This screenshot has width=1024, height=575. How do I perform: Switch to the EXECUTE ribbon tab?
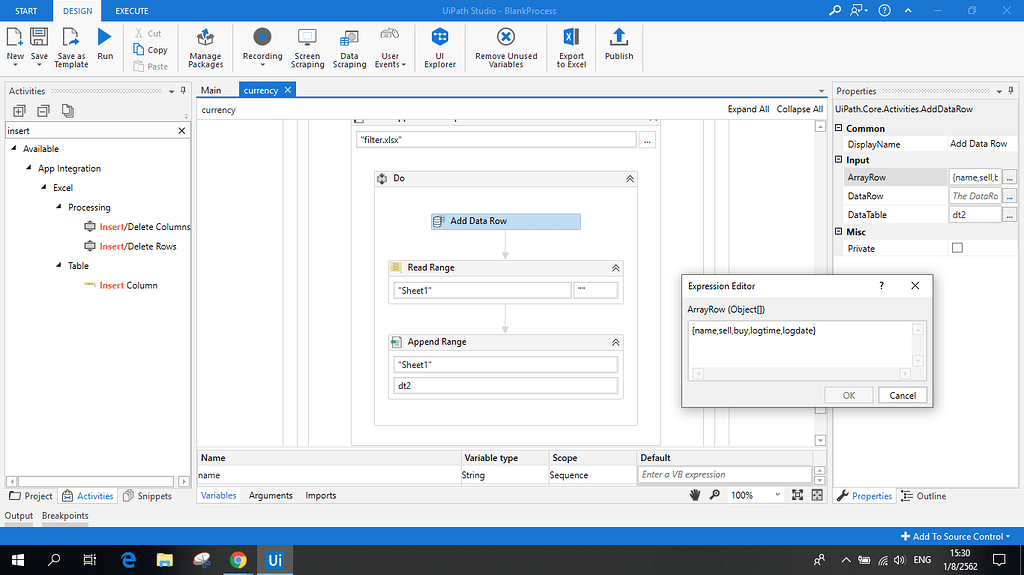(x=131, y=11)
